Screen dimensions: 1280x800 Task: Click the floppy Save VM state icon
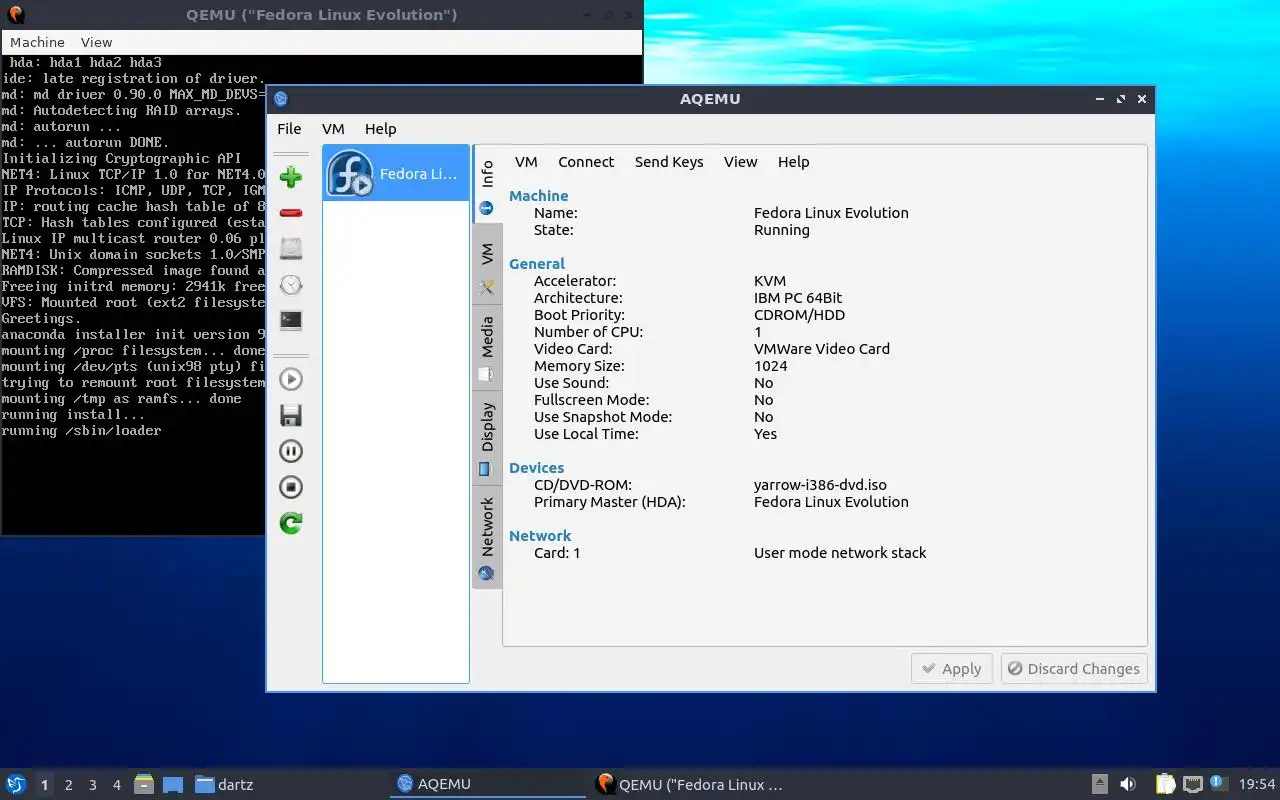pos(291,415)
